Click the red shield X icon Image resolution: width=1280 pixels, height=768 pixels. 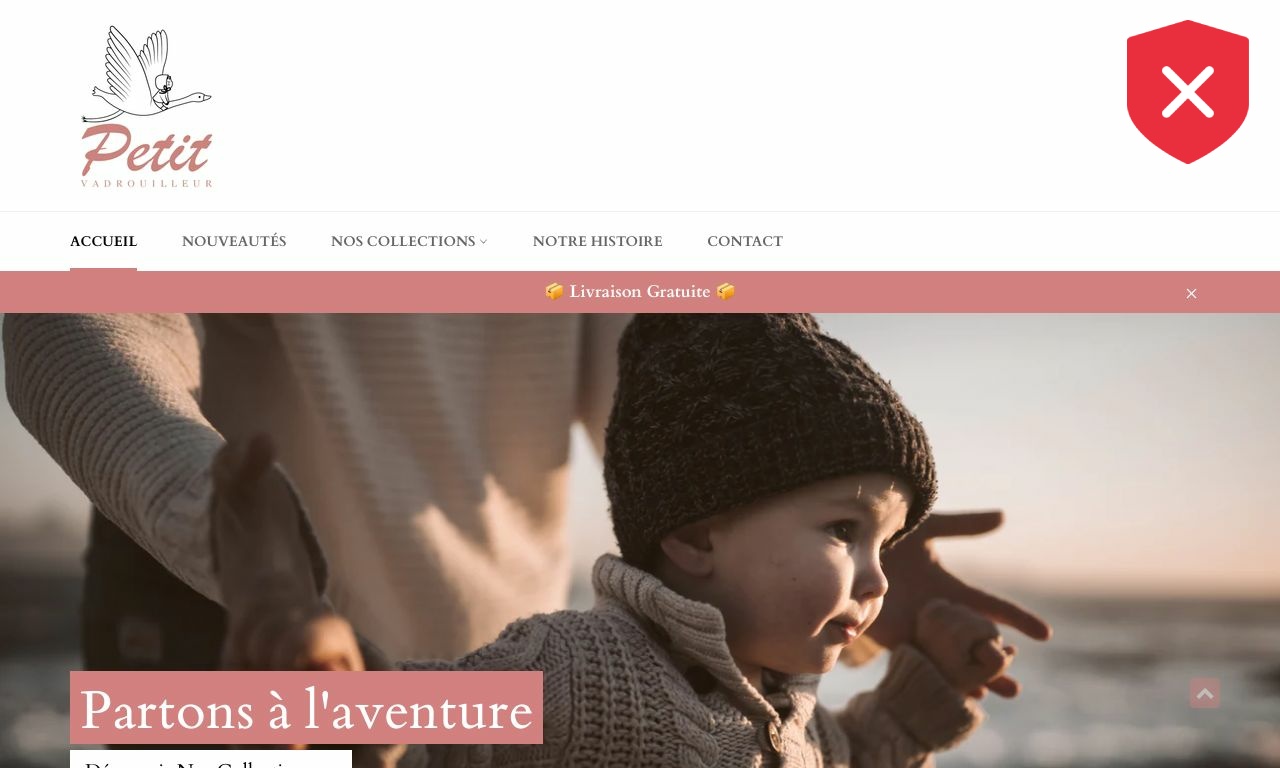[1188, 92]
